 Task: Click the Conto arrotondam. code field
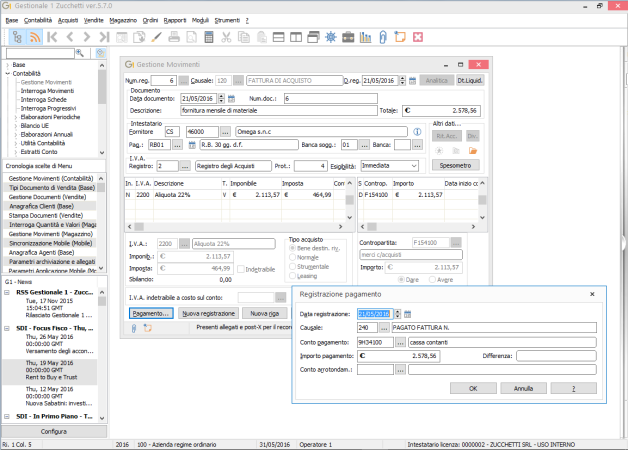[375, 370]
